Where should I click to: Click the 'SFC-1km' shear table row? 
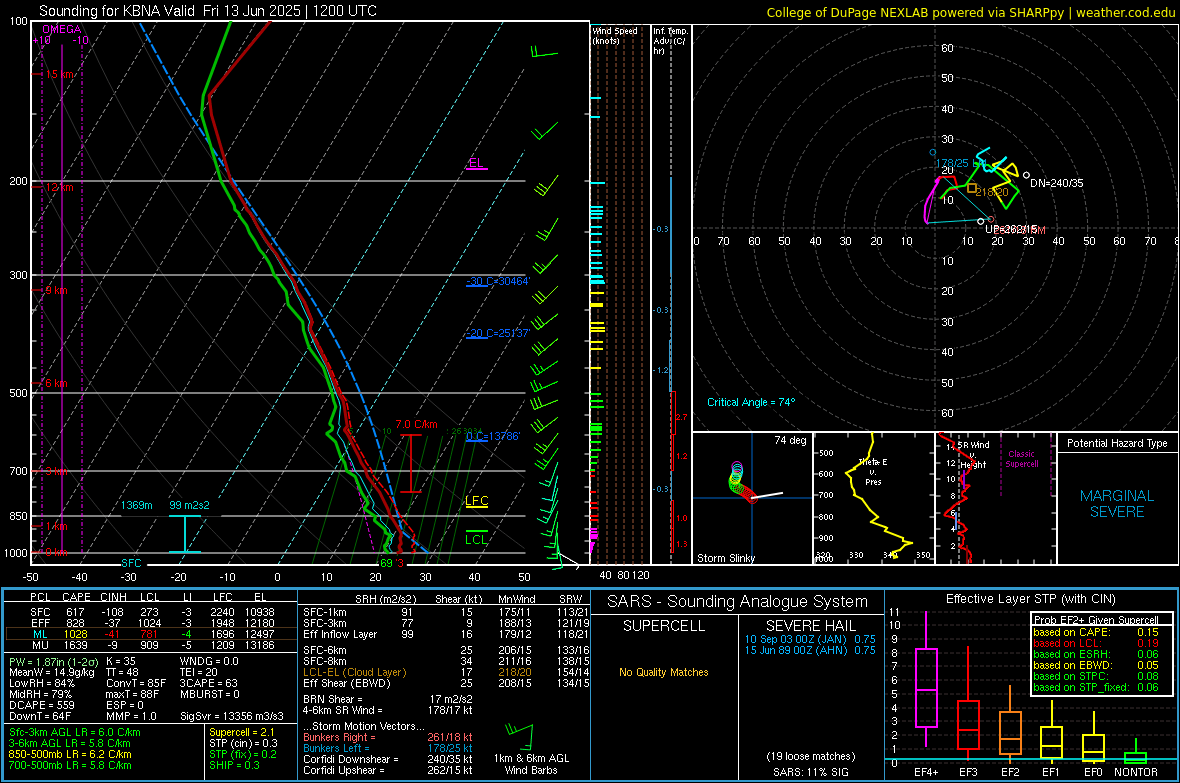click(446, 612)
